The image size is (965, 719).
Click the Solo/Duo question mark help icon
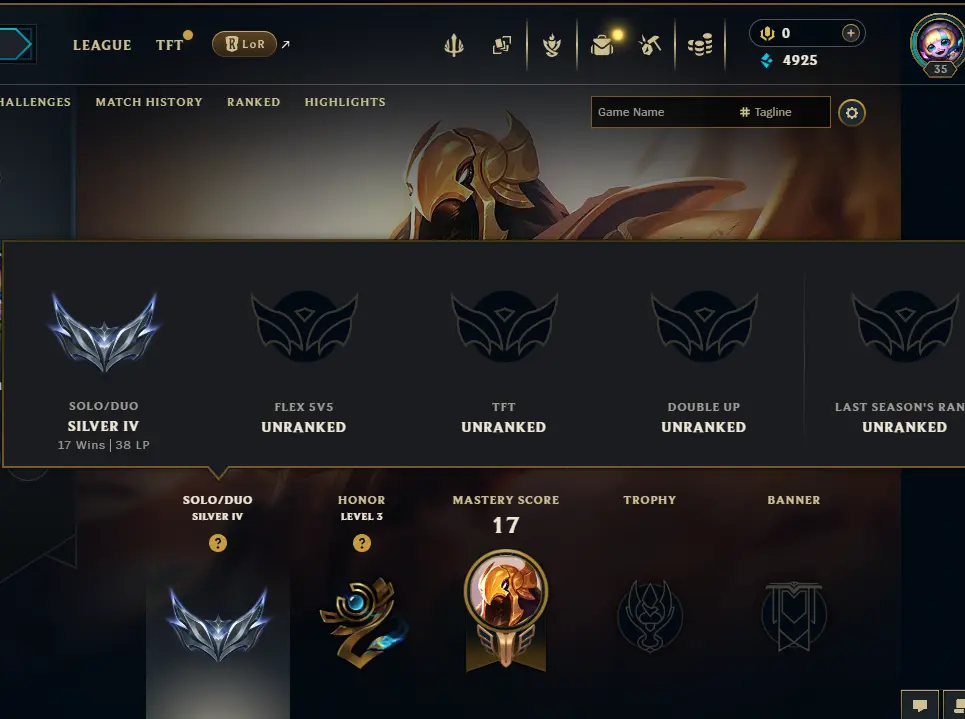click(x=218, y=543)
